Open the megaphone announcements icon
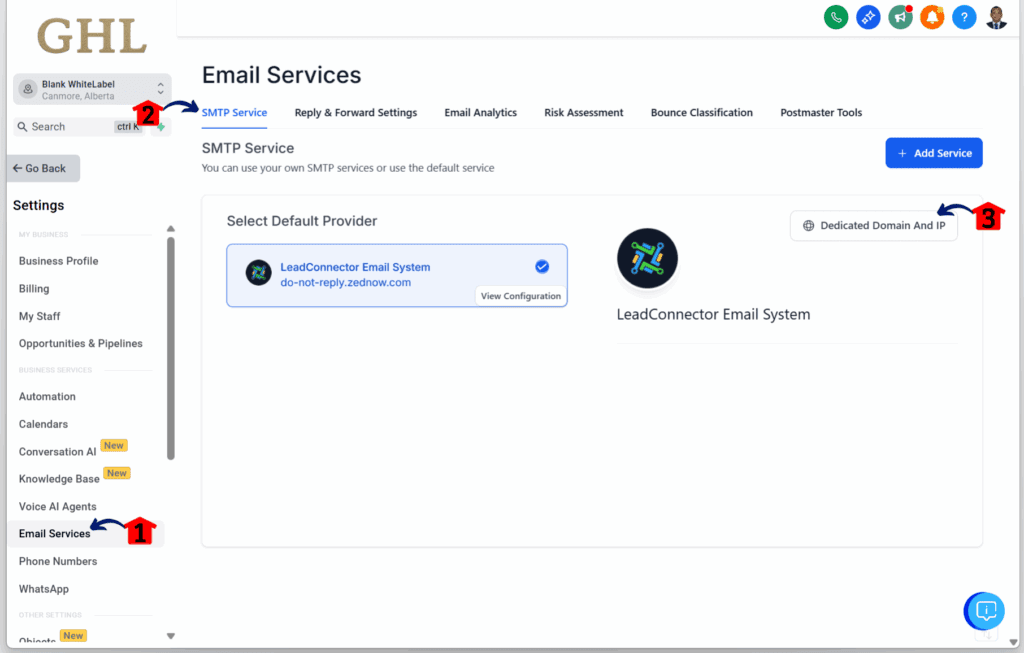This screenshot has height=653, width=1024. [900, 18]
